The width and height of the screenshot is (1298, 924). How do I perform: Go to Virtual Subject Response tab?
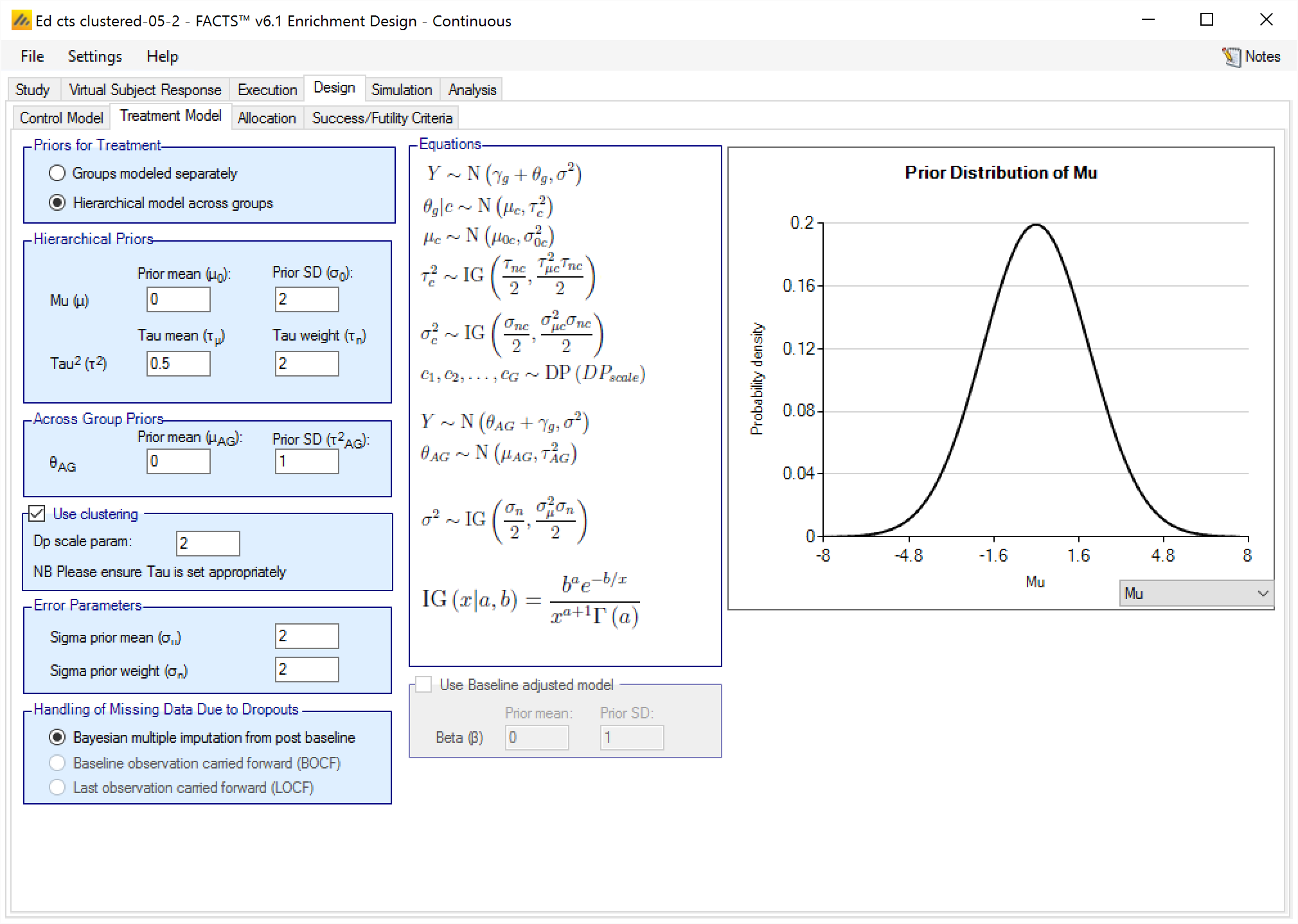tap(145, 90)
